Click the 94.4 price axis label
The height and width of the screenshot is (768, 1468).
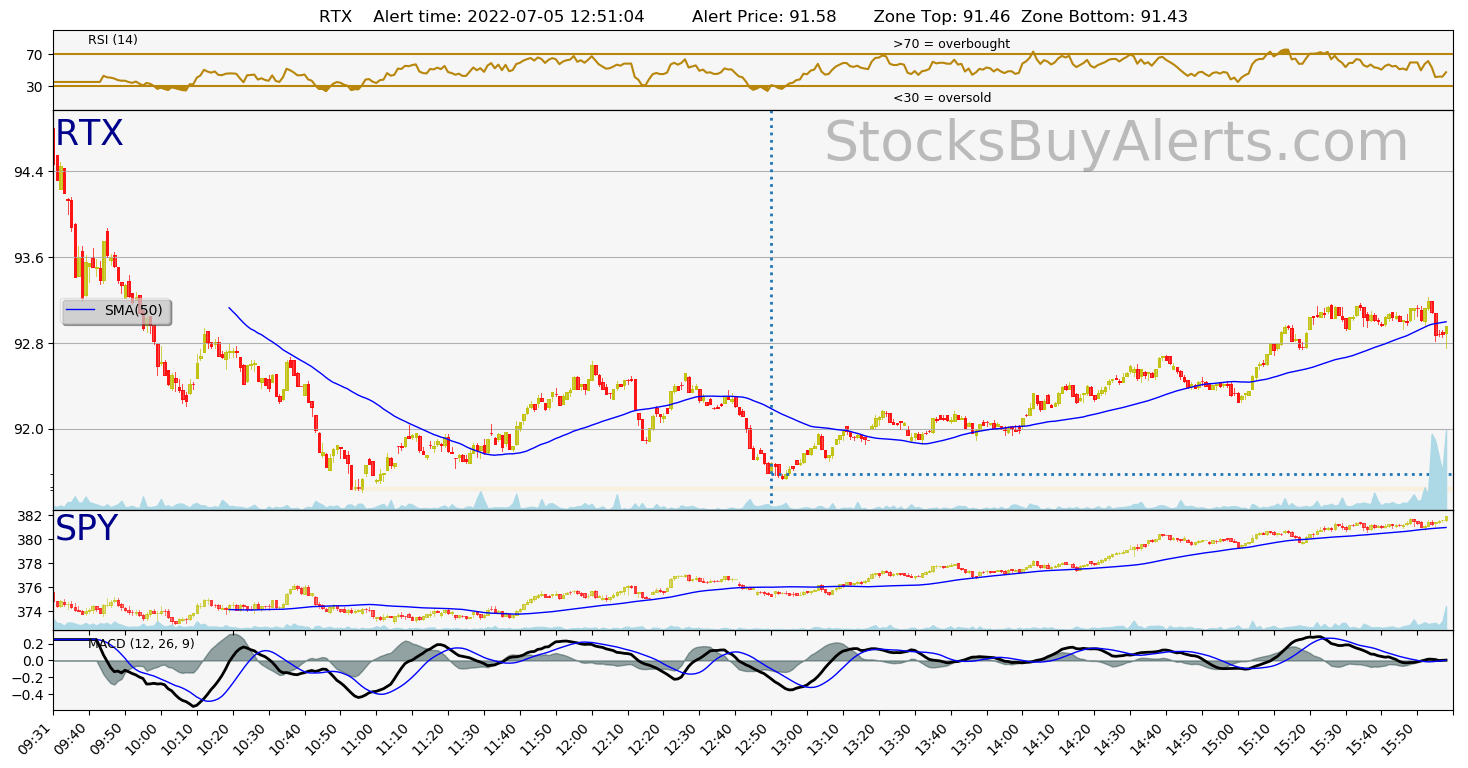[27, 172]
